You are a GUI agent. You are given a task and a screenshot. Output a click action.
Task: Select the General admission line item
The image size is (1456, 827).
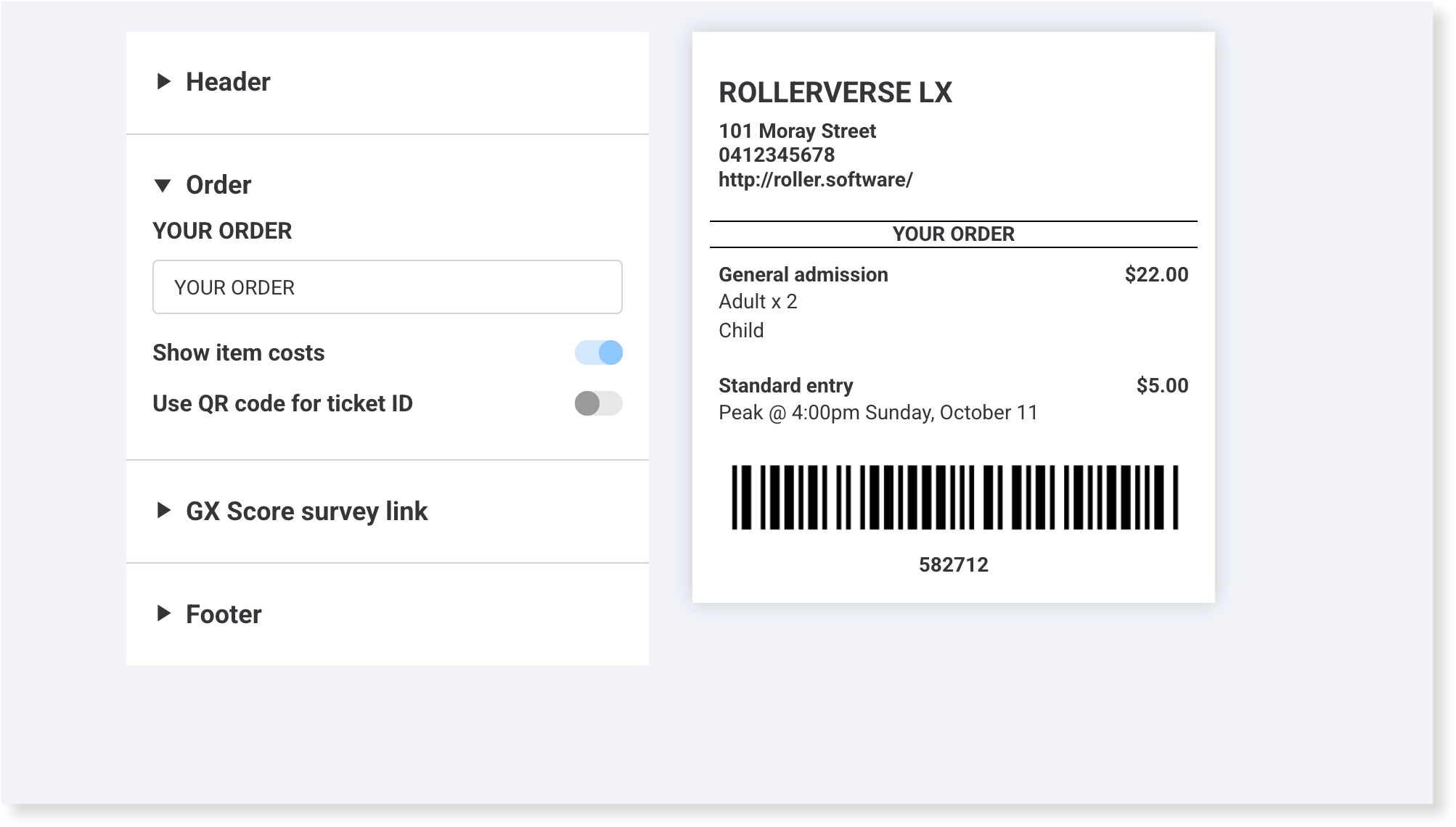coord(803,275)
